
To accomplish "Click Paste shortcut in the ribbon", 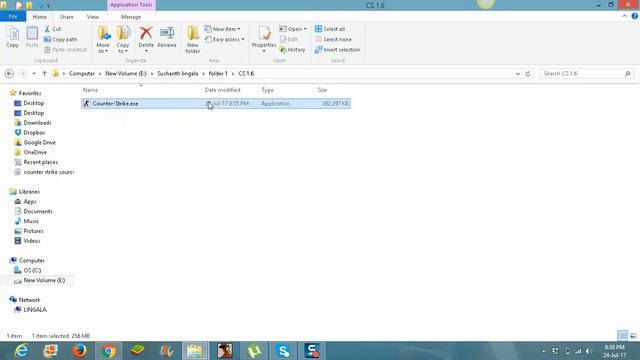I will pyautogui.click(x=65, y=50).
